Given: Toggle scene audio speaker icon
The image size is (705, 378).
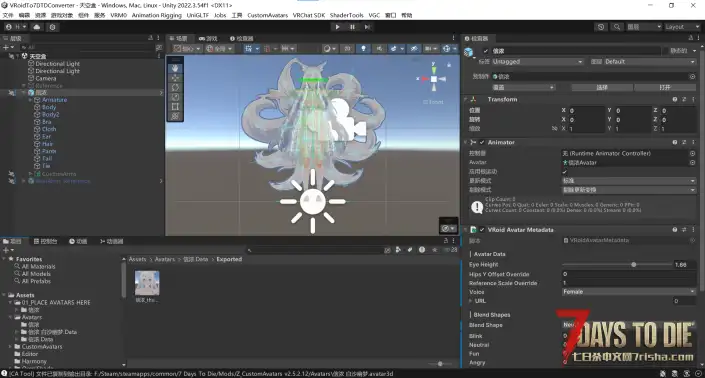Looking at the screenshot, I should click(379, 49).
